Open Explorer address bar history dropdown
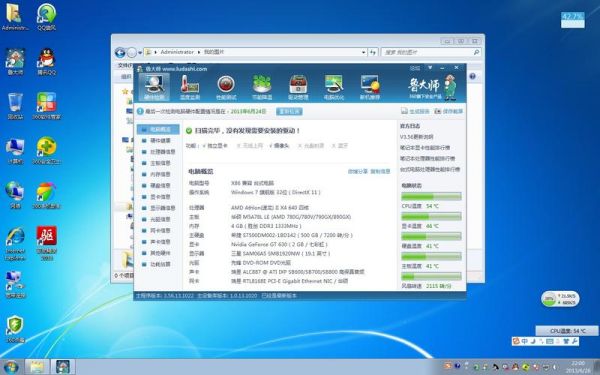This screenshot has height=375, width=600. pos(364,52)
